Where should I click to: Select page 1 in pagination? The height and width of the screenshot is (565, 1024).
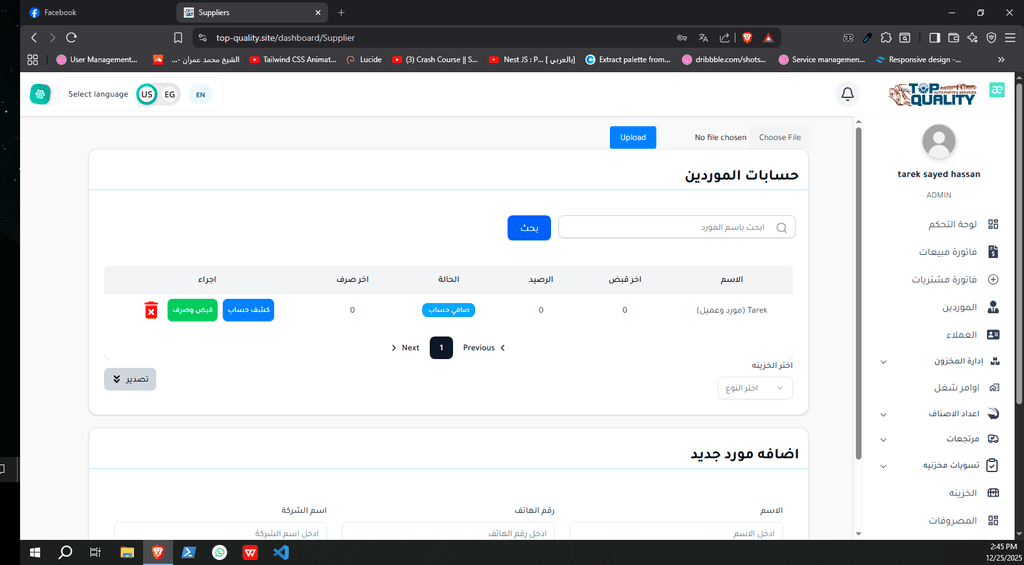pos(441,347)
